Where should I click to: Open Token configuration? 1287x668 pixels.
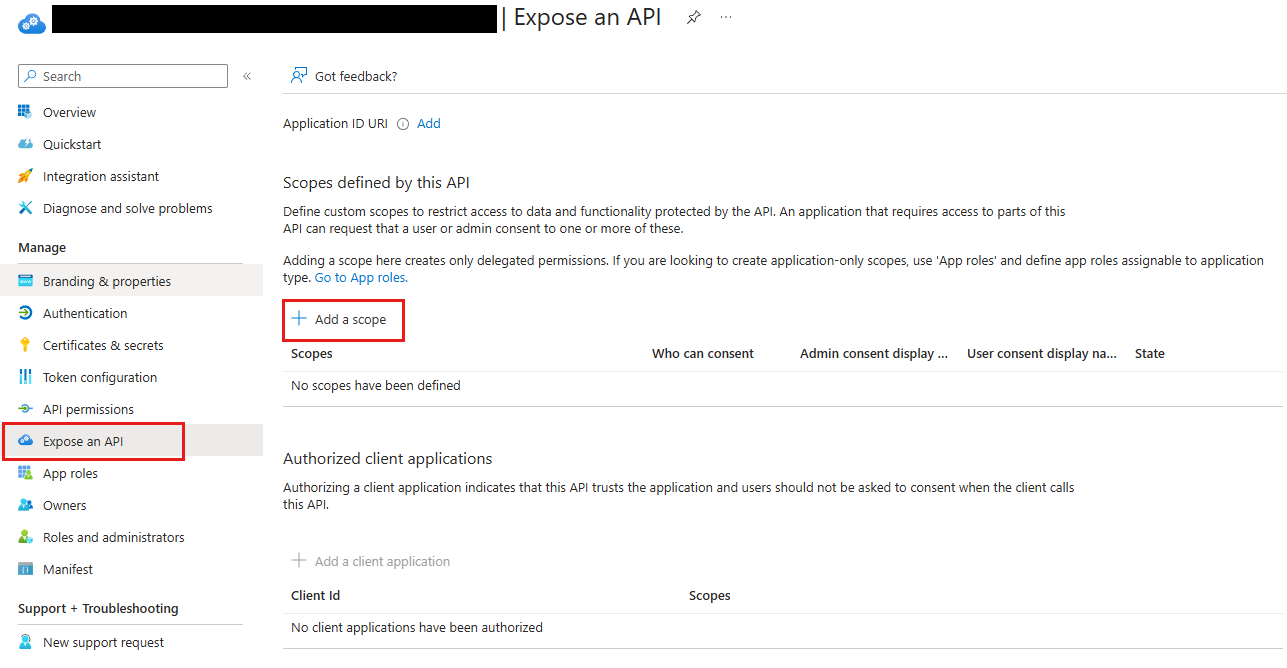pos(100,377)
